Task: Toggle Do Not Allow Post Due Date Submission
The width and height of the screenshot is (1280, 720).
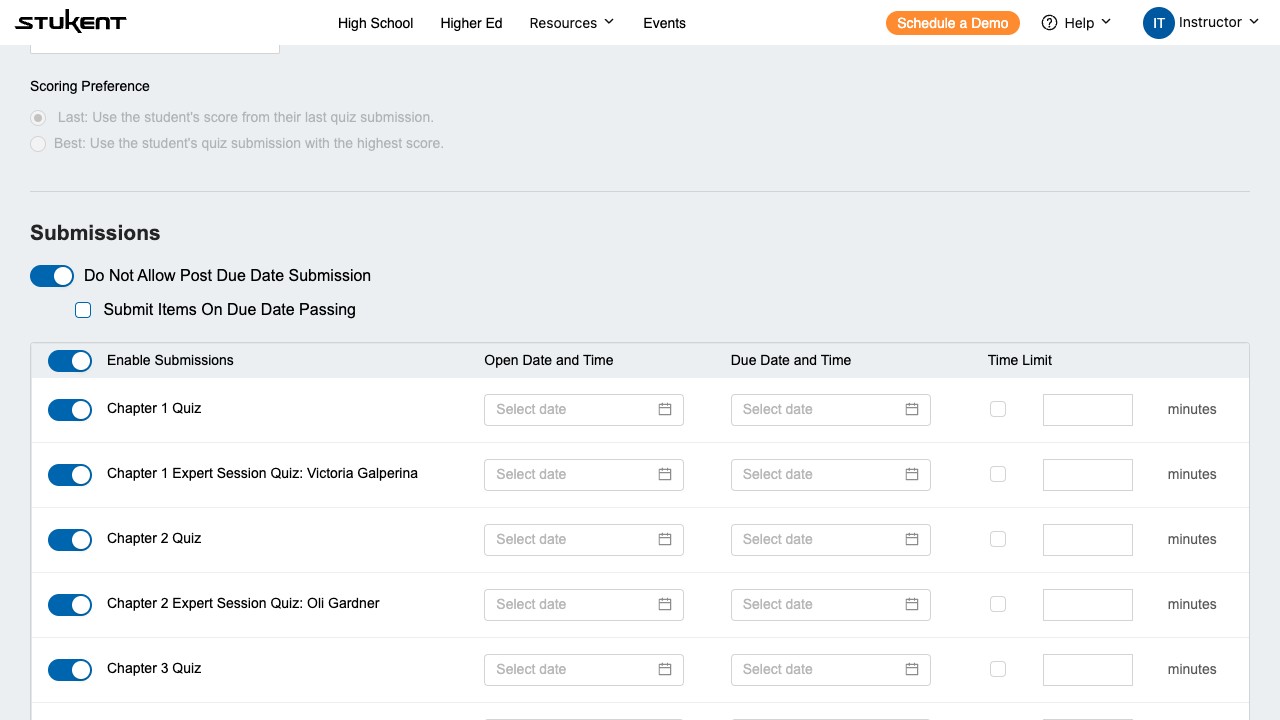Action: pyautogui.click(x=52, y=276)
